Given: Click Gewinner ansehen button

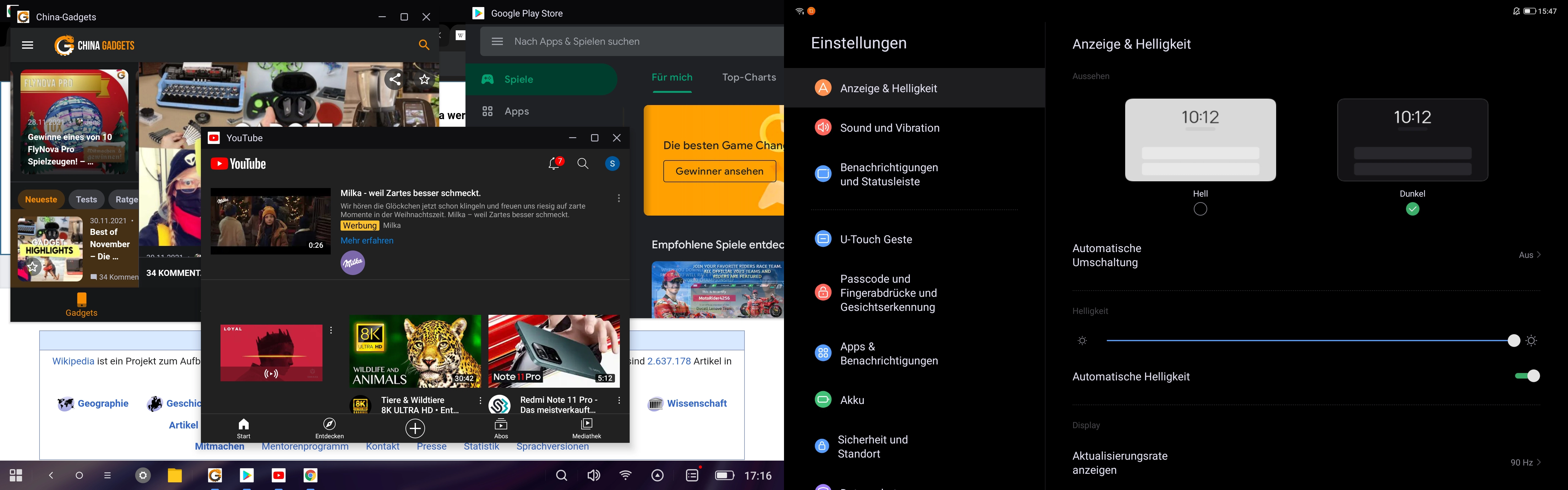Looking at the screenshot, I should pyautogui.click(x=719, y=171).
